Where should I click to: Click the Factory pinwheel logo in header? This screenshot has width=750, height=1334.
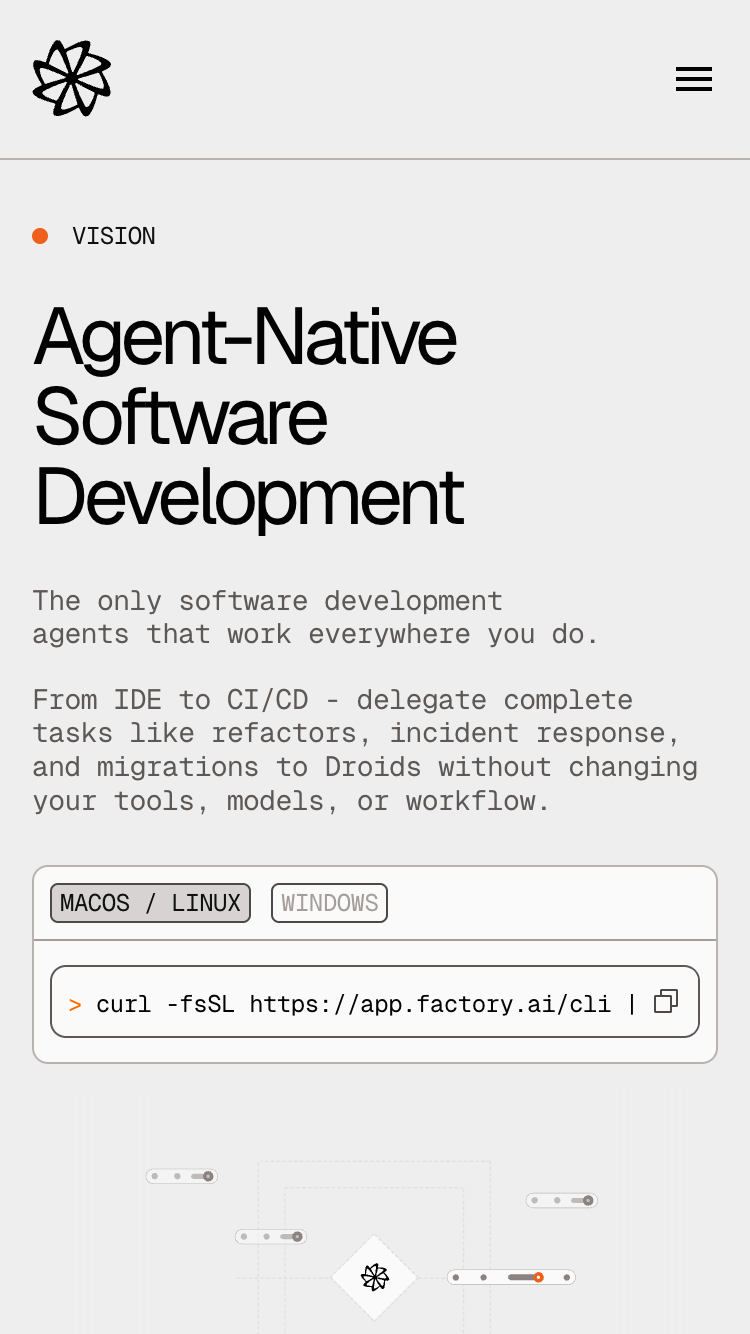[71, 78]
